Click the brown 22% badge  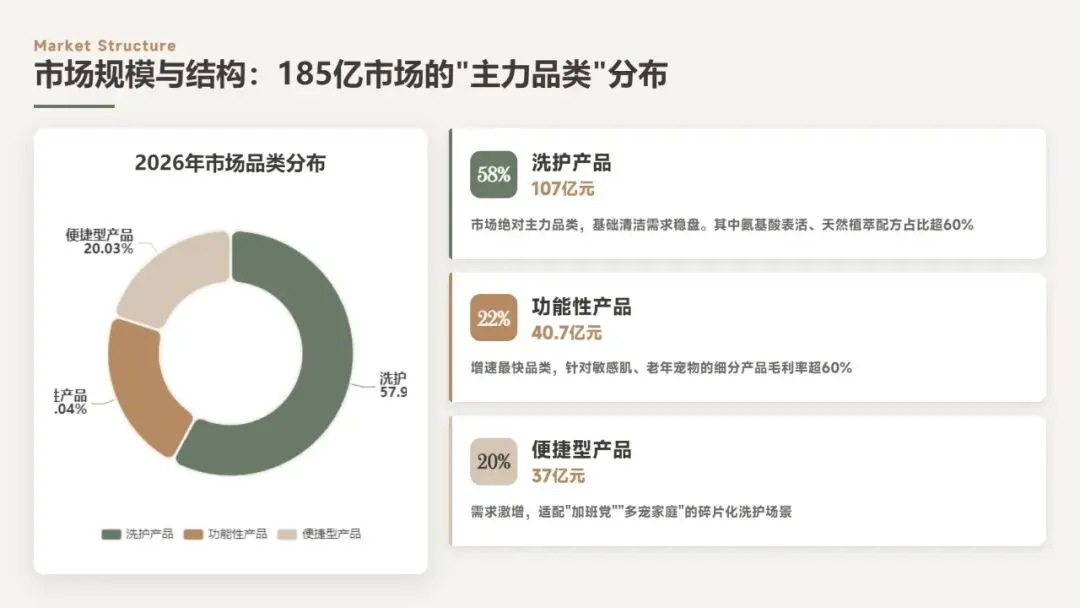[493, 318]
